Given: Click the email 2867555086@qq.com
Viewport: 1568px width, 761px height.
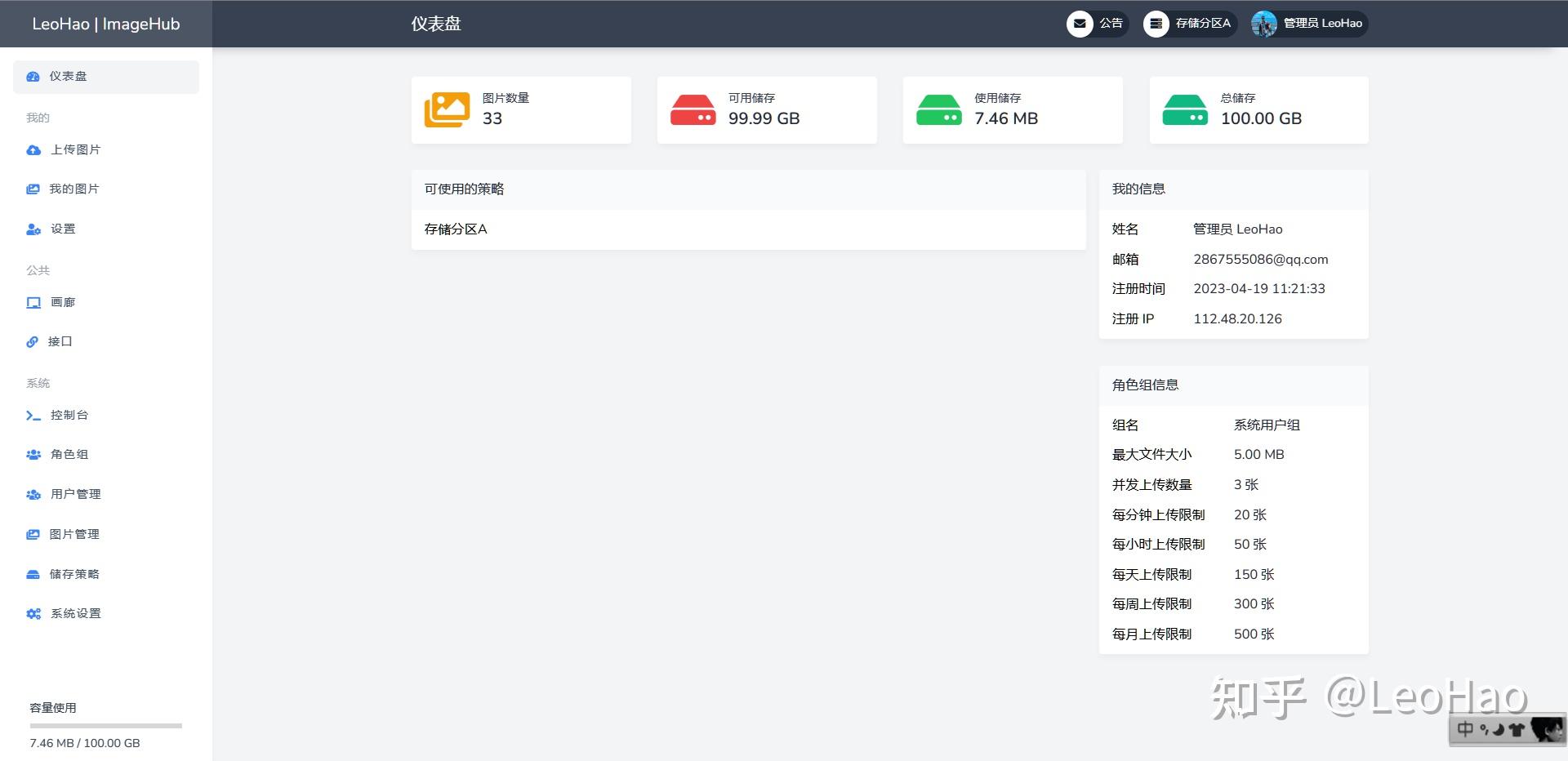Looking at the screenshot, I should point(1262,259).
